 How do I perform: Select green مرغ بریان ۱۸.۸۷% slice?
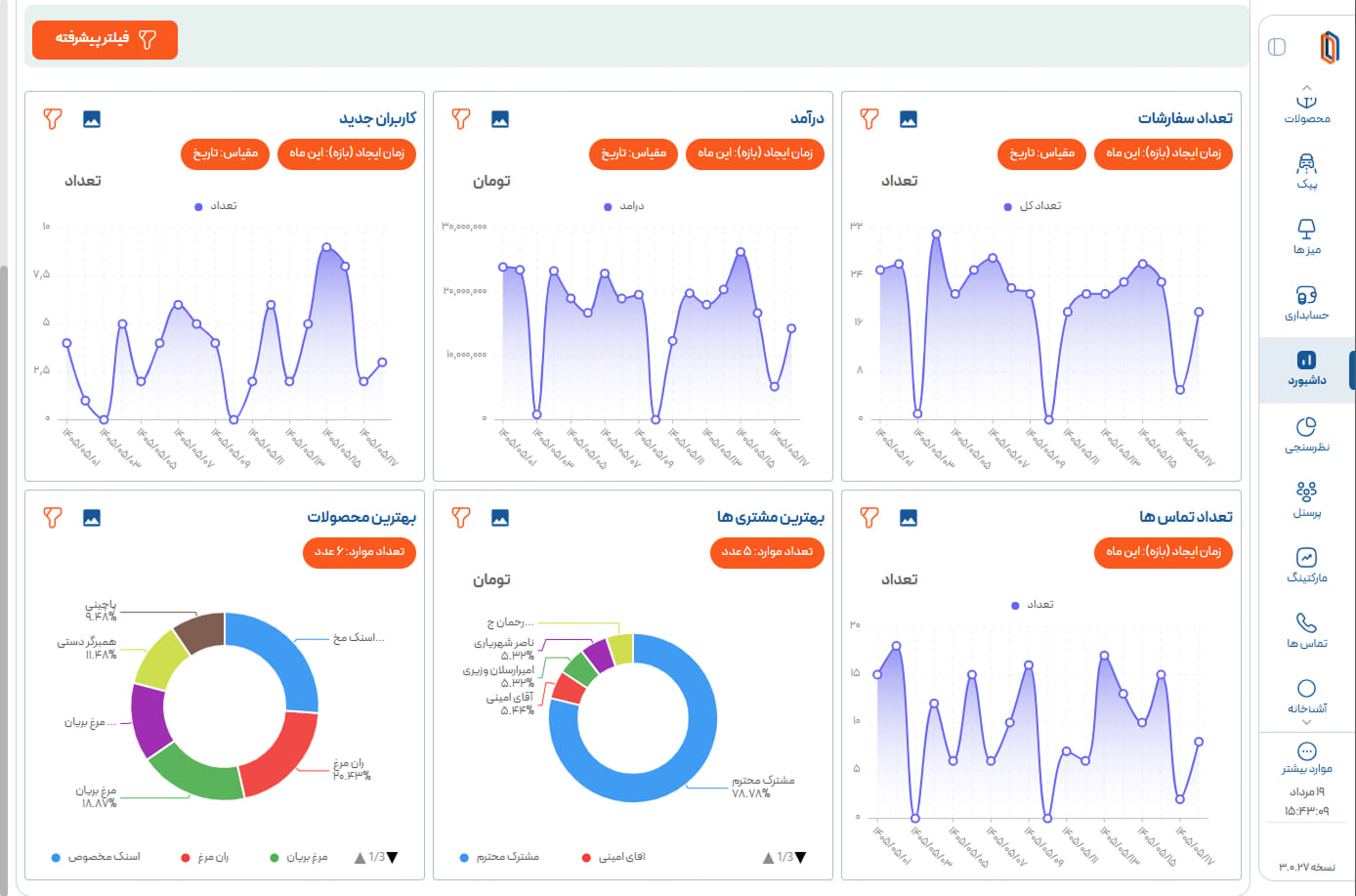pos(195,775)
